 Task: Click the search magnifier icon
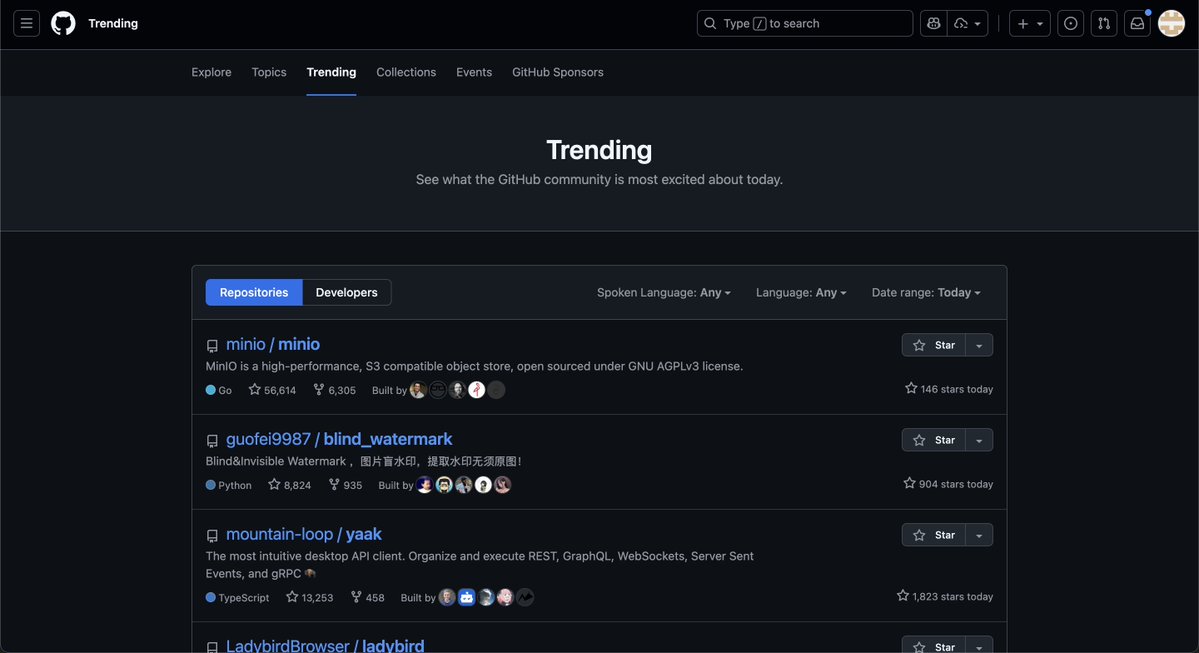pyautogui.click(x=710, y=24)
